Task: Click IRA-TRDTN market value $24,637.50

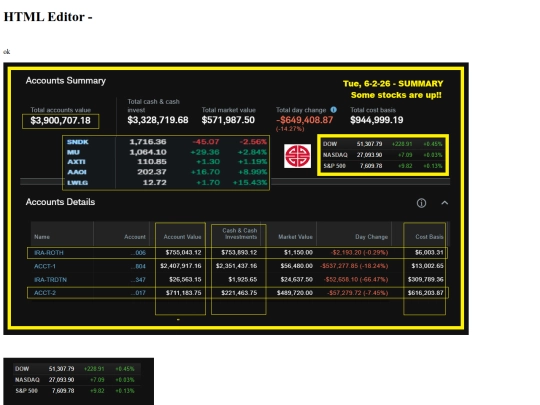Action: [x=297, y=279]
